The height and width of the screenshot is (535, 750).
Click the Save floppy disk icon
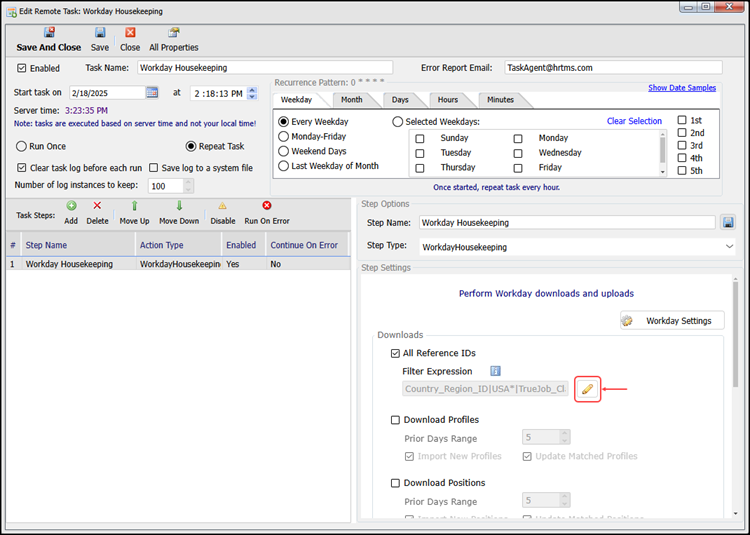point(100,33)
